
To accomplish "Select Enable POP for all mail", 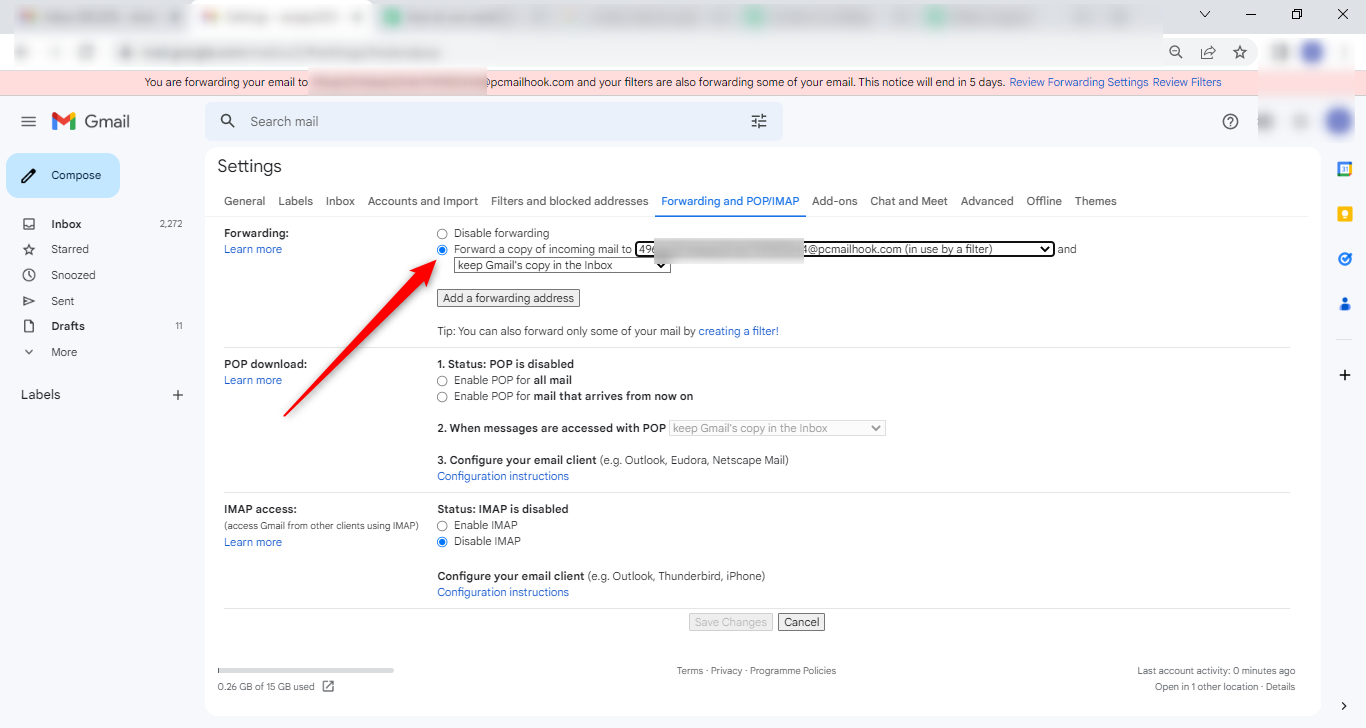I will 442,381.
